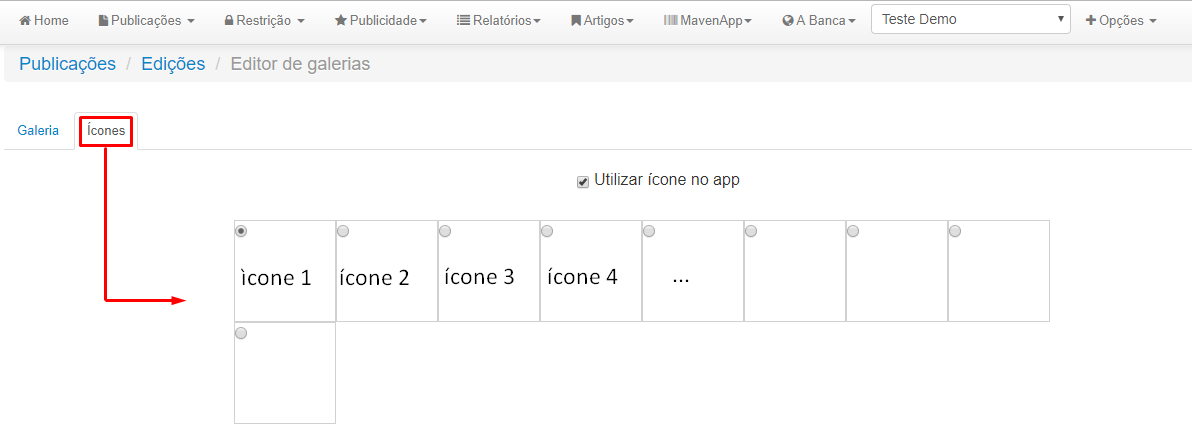Viewport: 1192px width, 448px height.
Task: Select the ícone 3 thumbnail tile
Action: (x=489, y=272)
